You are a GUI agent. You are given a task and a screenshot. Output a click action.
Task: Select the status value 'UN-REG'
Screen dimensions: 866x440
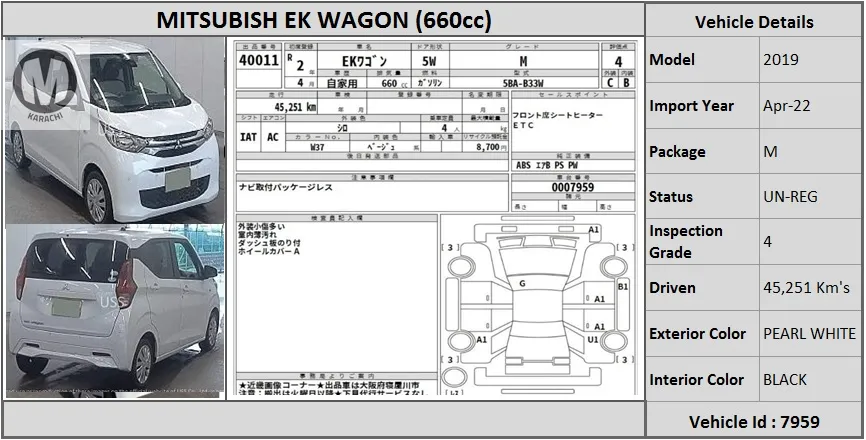[x=790, y=197]
